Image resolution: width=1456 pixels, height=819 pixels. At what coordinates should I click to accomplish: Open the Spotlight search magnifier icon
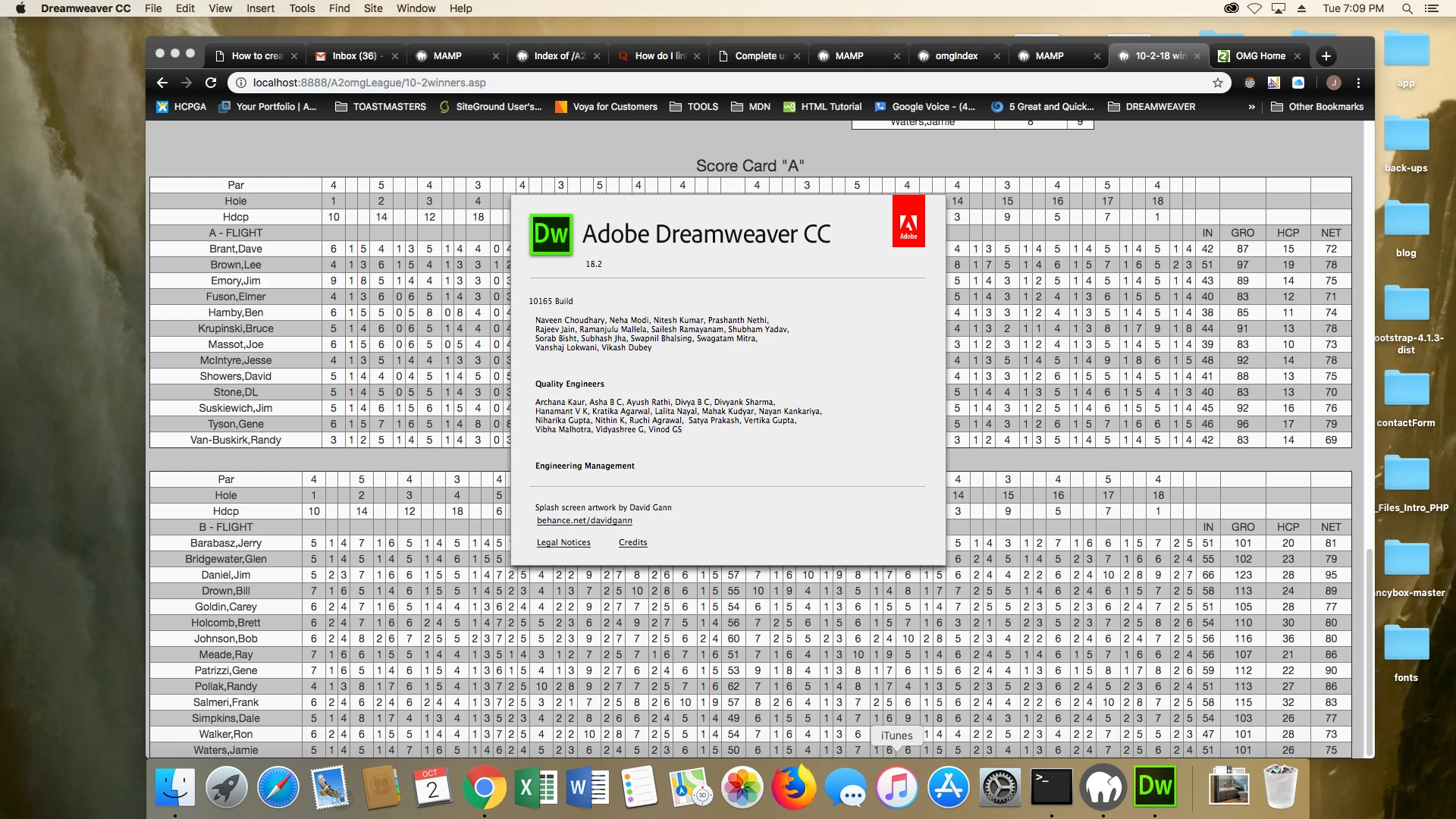1407,8
